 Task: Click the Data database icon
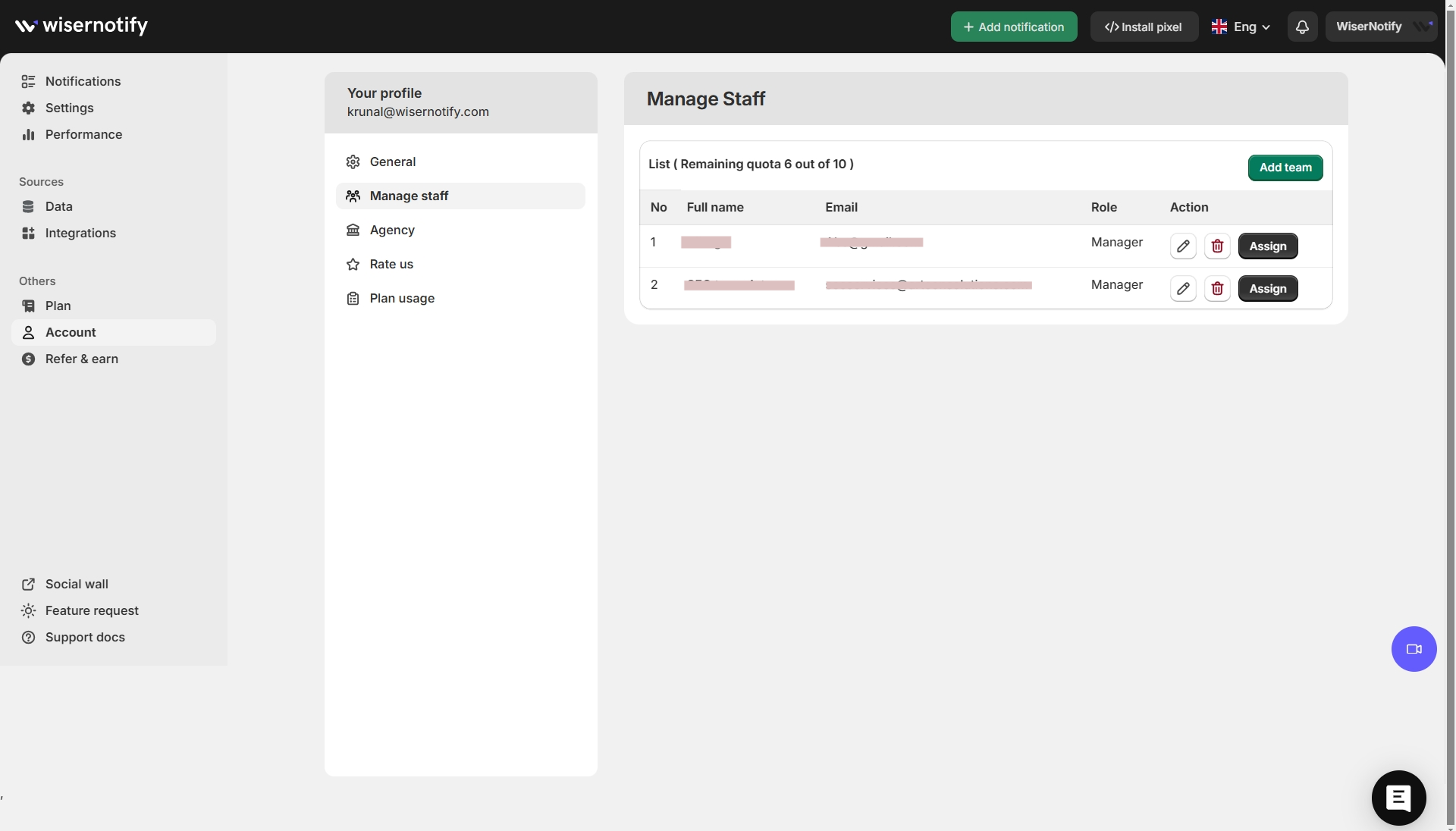click(28, 206)
